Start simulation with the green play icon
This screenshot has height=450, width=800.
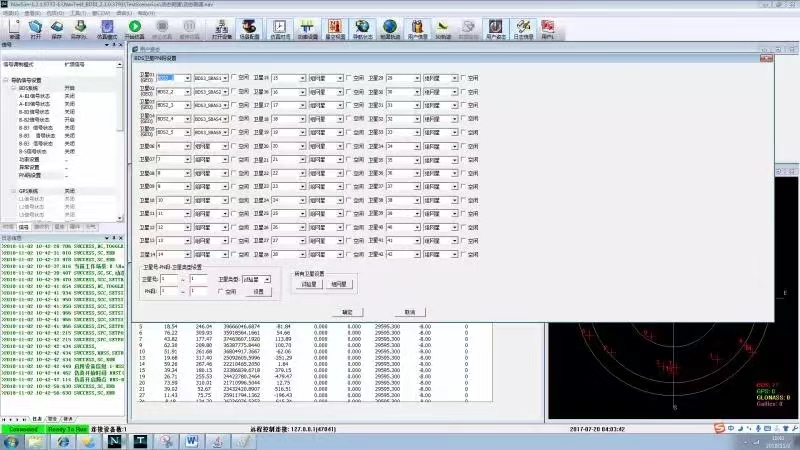(135, 29)
